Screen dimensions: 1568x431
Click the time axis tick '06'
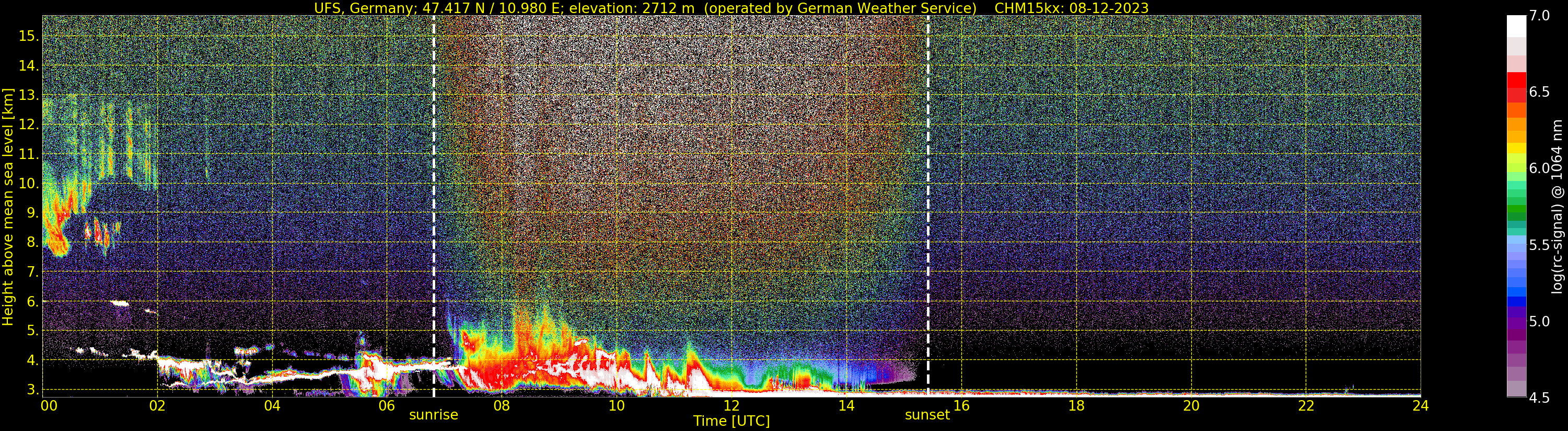point(387,405)
